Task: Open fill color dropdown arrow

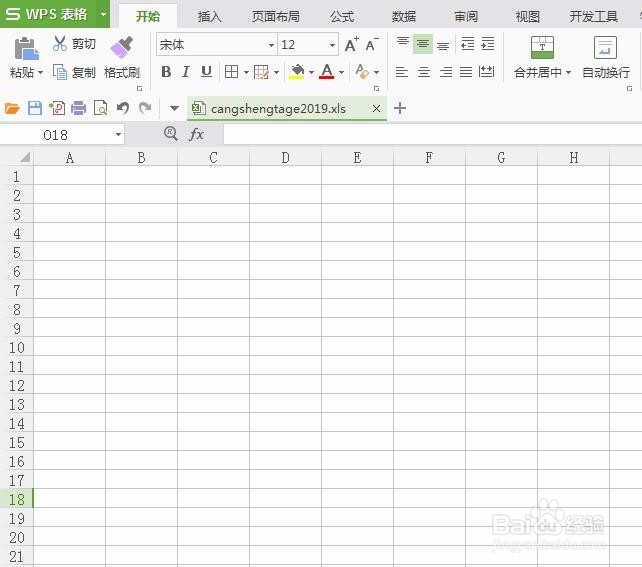Action: point(311,72)
